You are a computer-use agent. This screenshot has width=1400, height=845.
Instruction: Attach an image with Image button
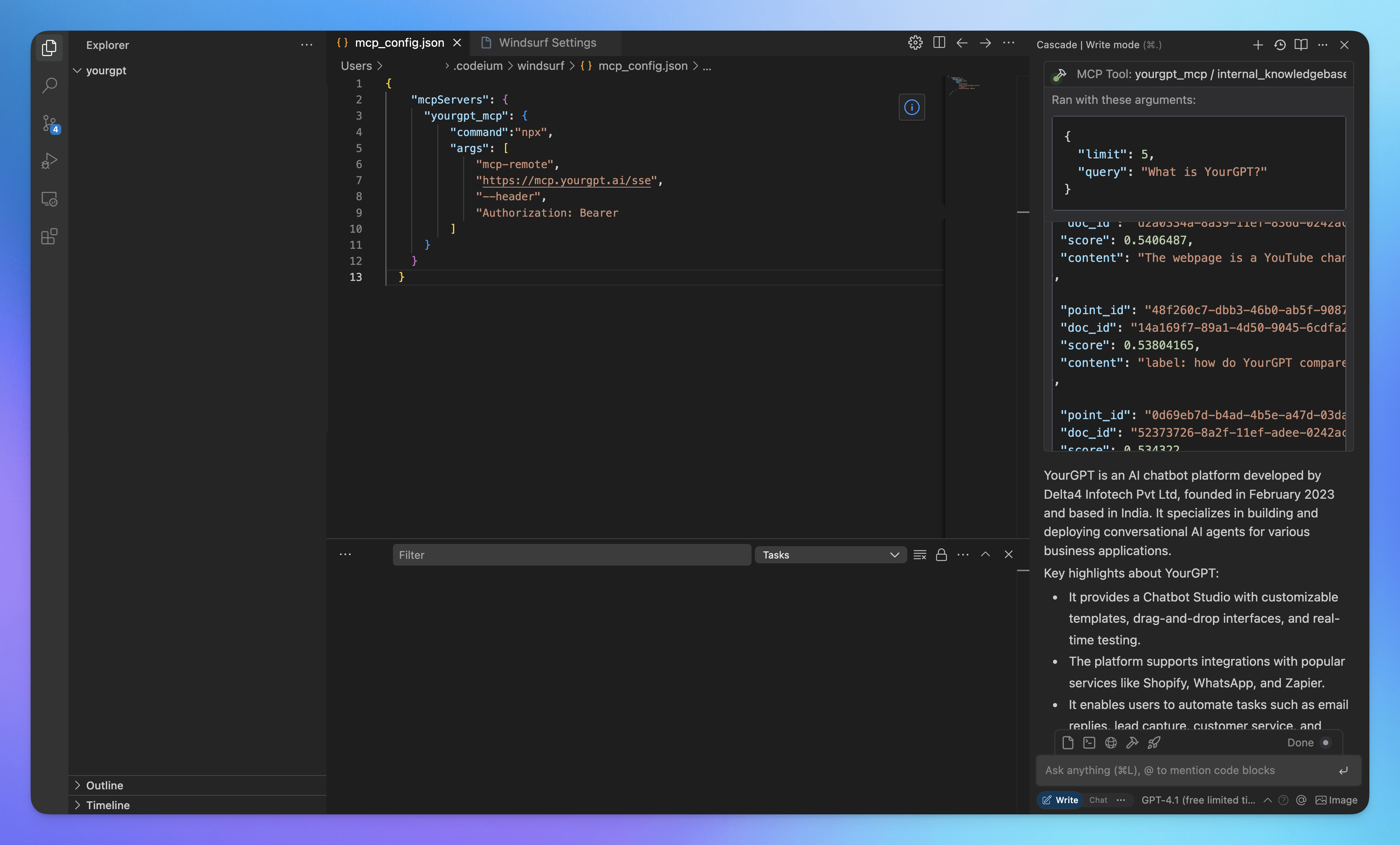[x=1336, y=800]
